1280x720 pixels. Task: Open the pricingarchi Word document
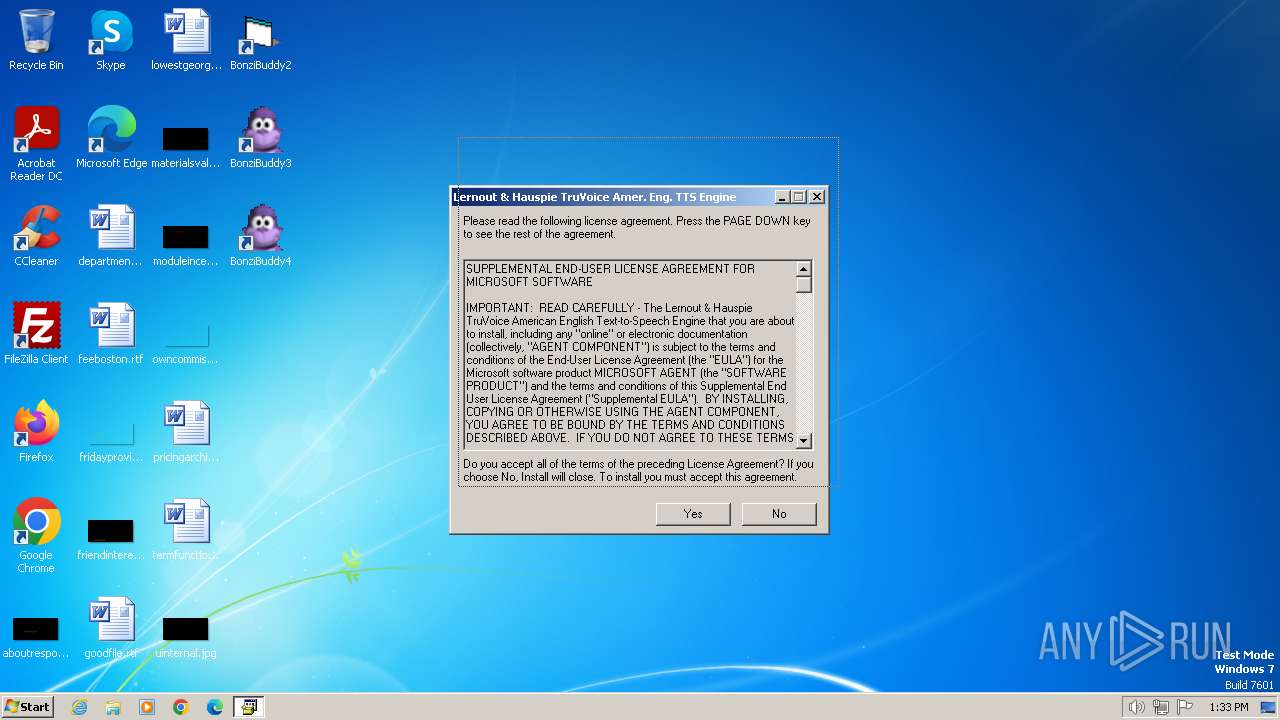[x=186, y=432]
